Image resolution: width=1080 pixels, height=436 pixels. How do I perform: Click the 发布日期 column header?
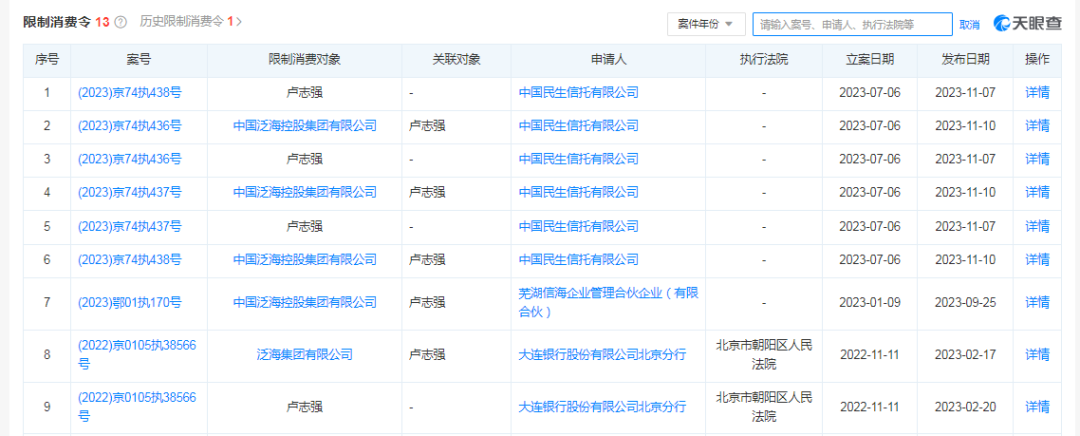(965, 60)
